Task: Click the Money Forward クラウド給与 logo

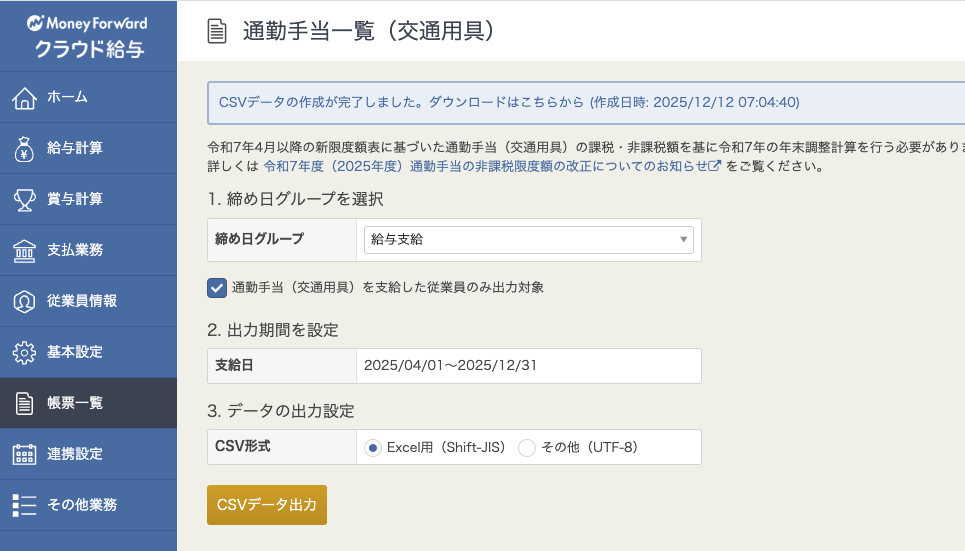Action: [88, 36]
